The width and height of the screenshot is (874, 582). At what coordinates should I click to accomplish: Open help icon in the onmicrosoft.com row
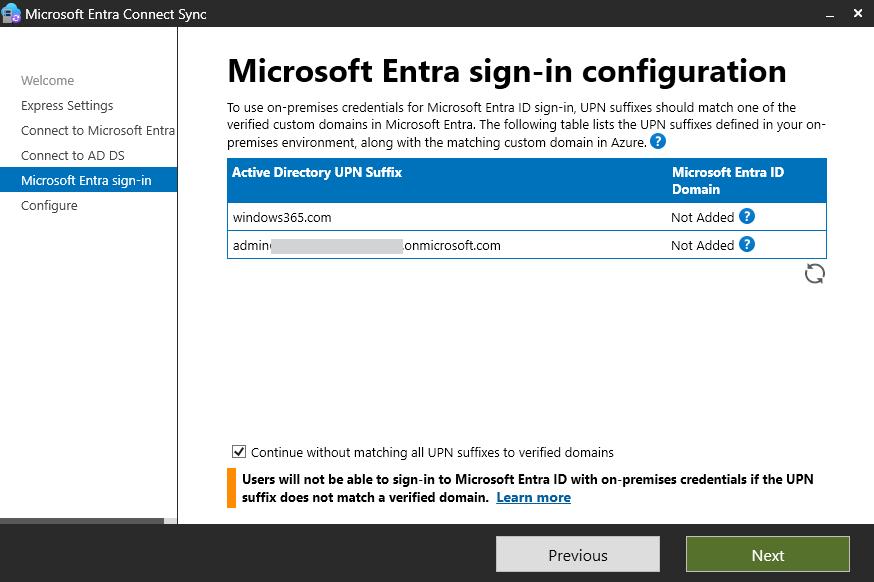pyautogui.click(x=747, y=244)
